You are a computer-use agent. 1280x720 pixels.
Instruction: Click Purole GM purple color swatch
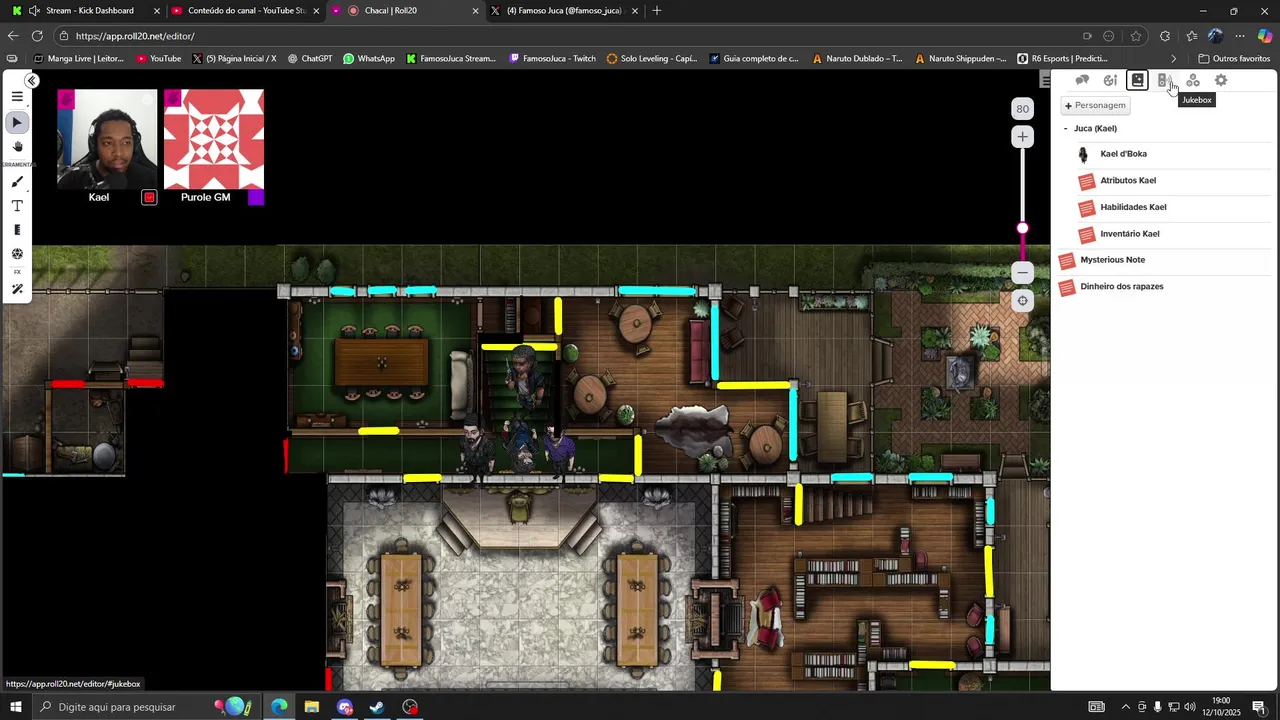[256, 198]
